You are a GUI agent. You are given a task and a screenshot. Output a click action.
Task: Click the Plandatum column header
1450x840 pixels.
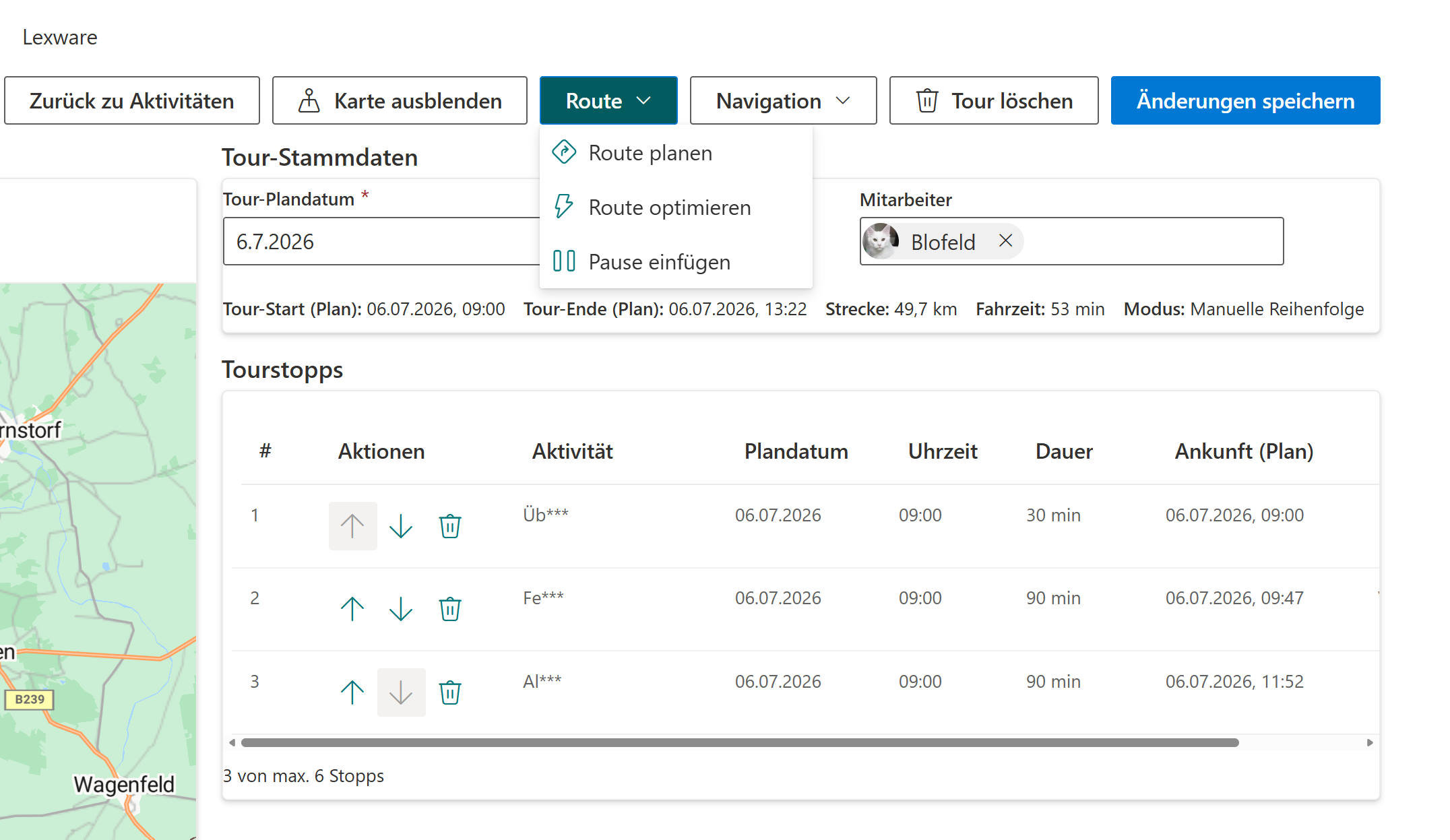(x=796, y=451)
